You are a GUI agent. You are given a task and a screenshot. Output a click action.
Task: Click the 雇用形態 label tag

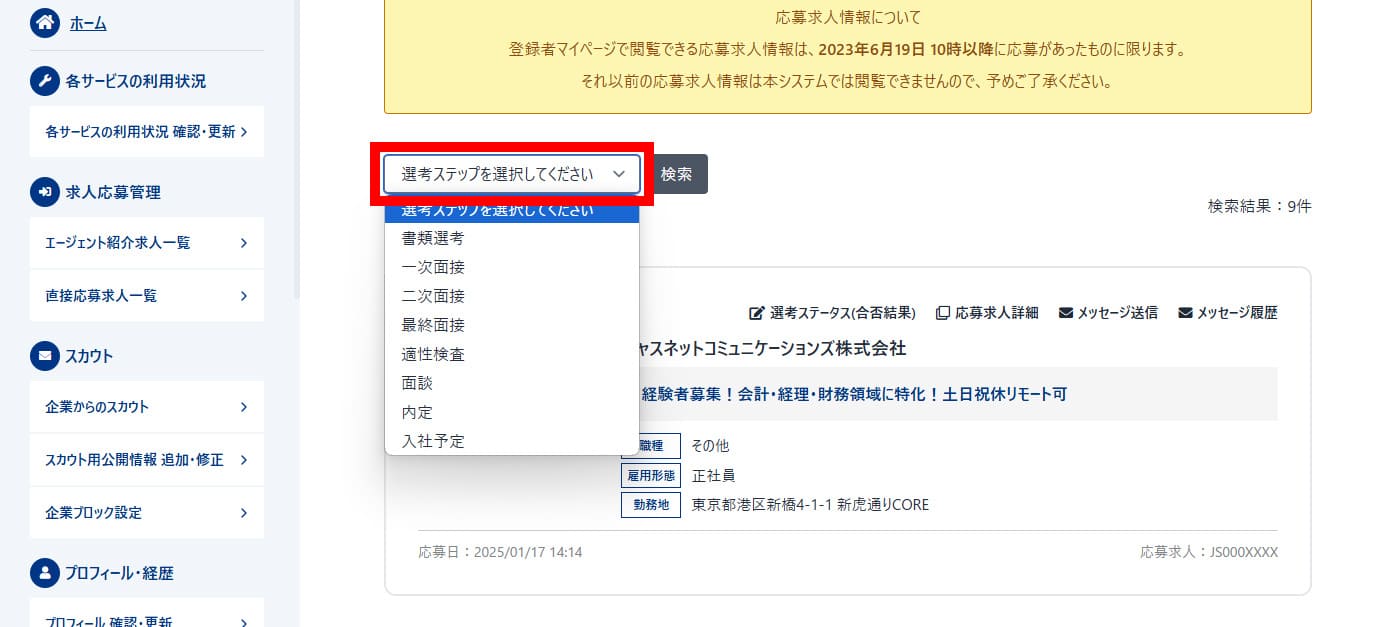tap(650, 475)
